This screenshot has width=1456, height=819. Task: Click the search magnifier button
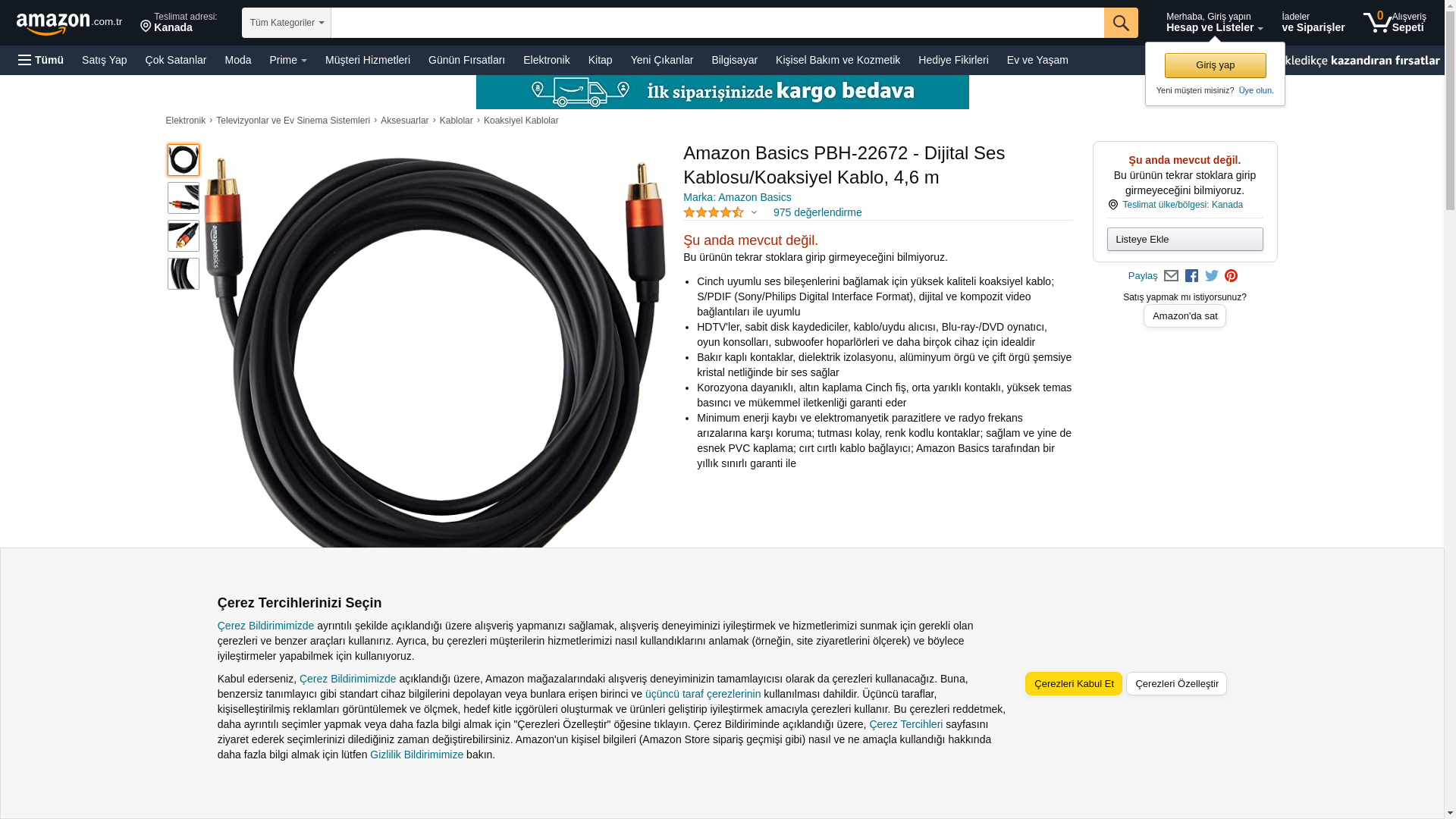click(1121, 23)
